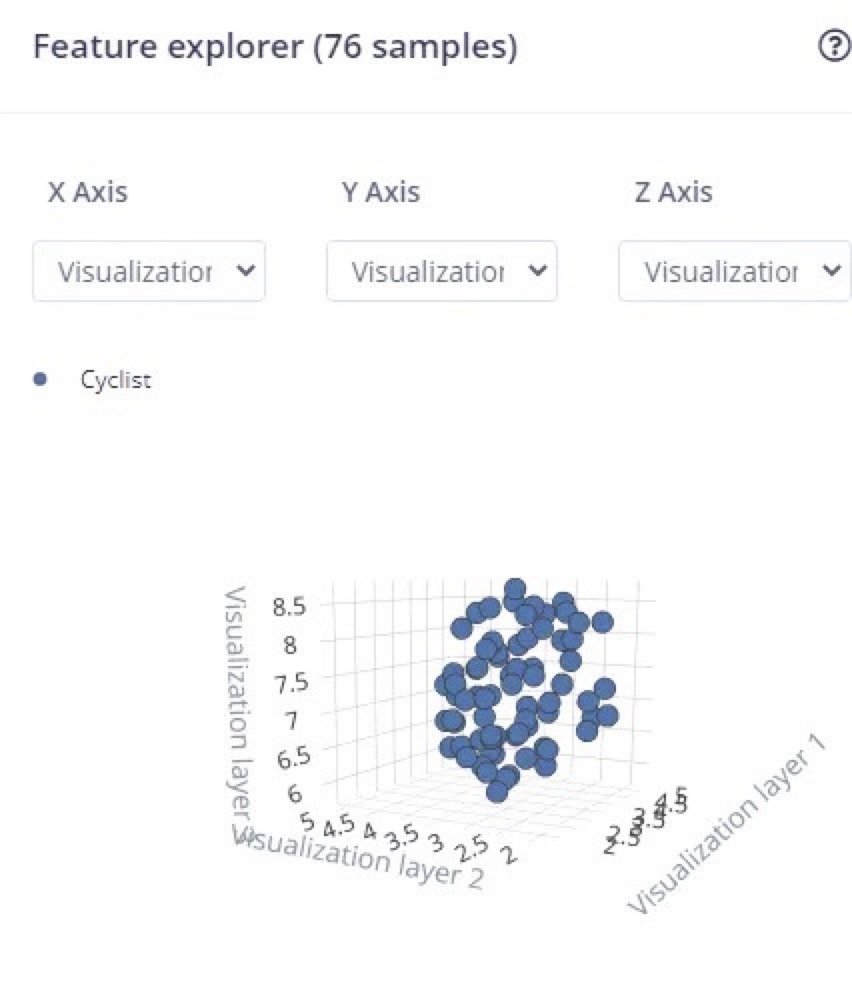Open the X Axis visualization dropdown
This screenshot has width=852, height=988.
(x=149, y=271)
